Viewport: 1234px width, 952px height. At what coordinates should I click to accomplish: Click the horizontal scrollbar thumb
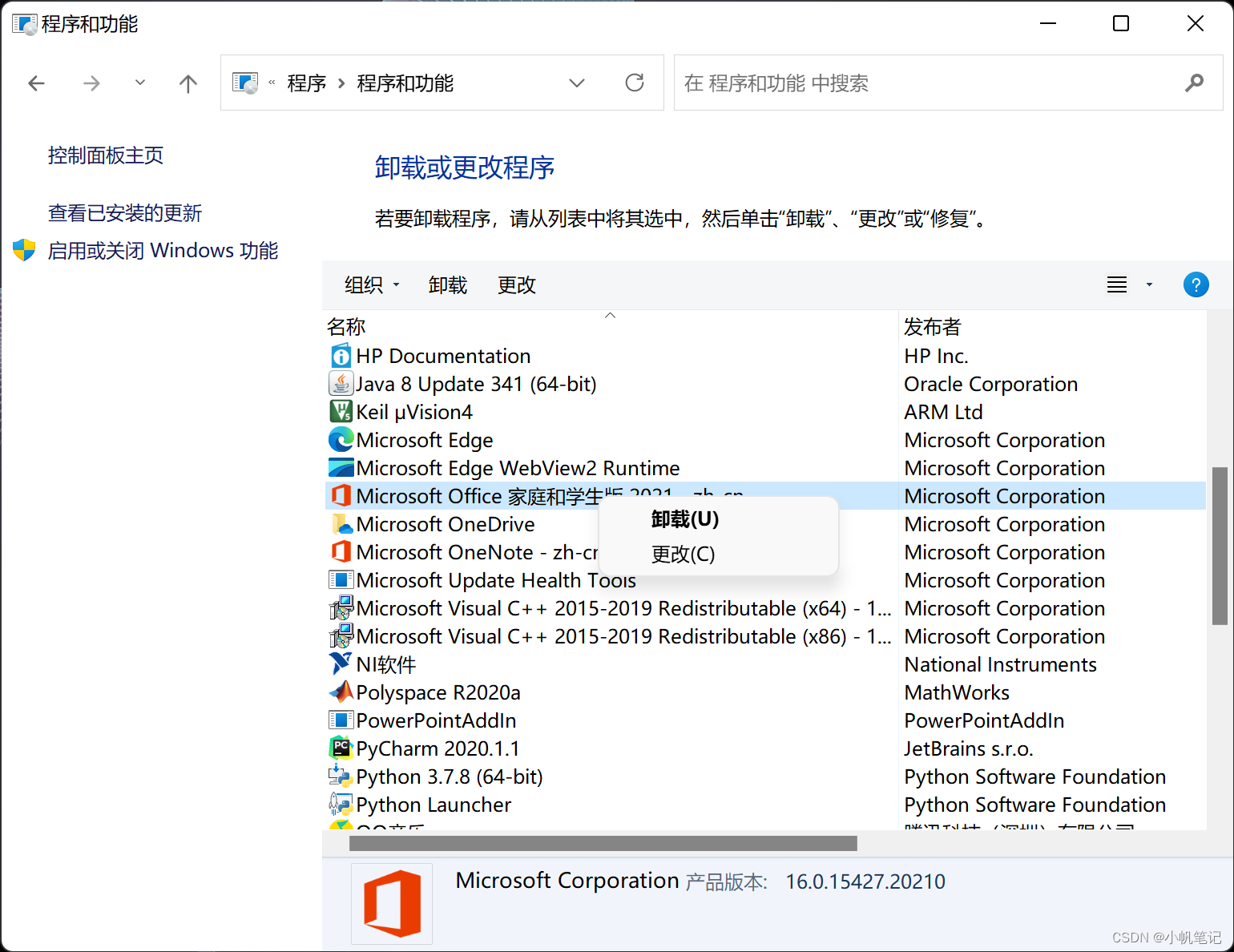(x=603, y=843)
